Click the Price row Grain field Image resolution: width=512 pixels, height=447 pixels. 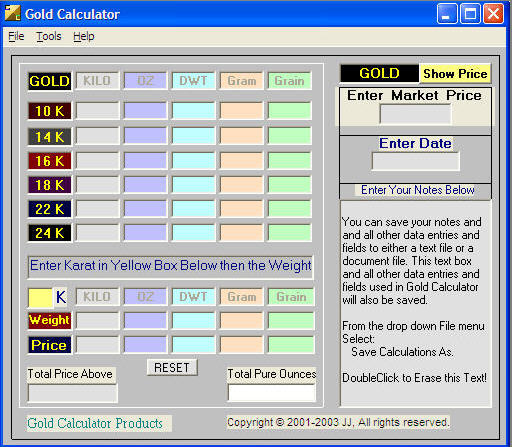coord(291,345)
